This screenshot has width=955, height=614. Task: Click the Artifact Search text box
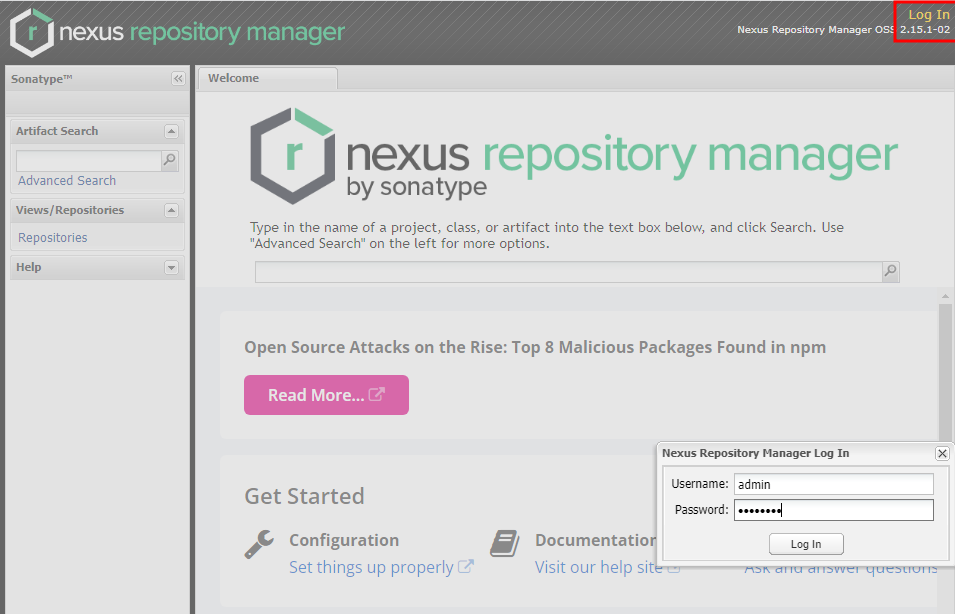(89, 160)
